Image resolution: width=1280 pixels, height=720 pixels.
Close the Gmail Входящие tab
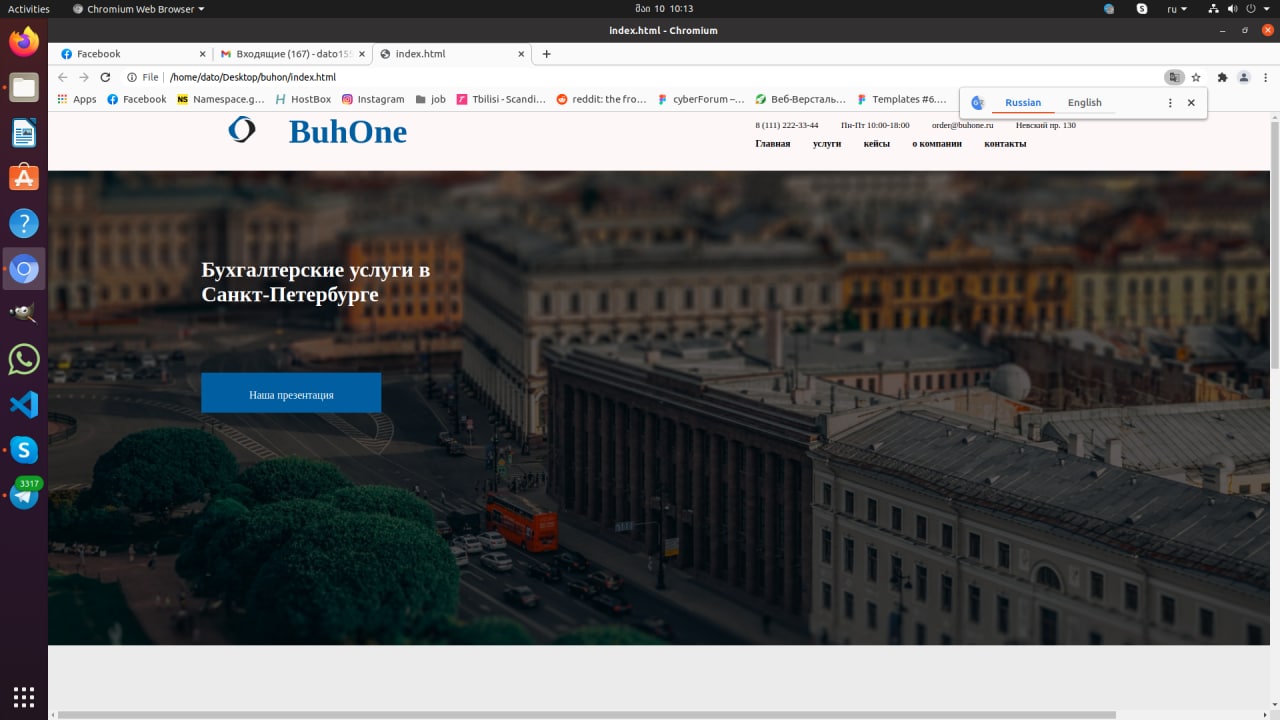click(x=362, y=54)
